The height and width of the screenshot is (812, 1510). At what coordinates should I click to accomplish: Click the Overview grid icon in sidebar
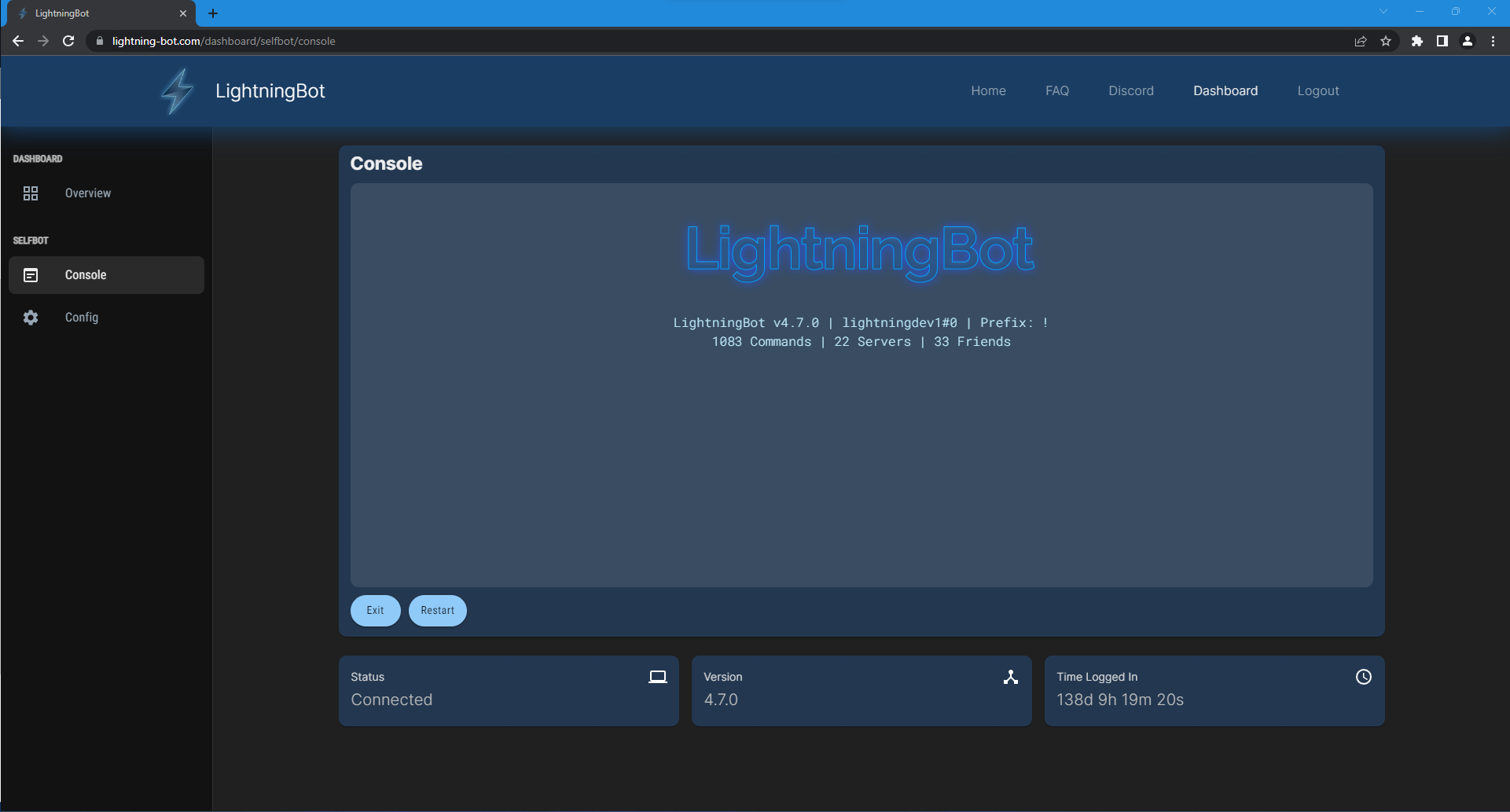click(31, 193)
